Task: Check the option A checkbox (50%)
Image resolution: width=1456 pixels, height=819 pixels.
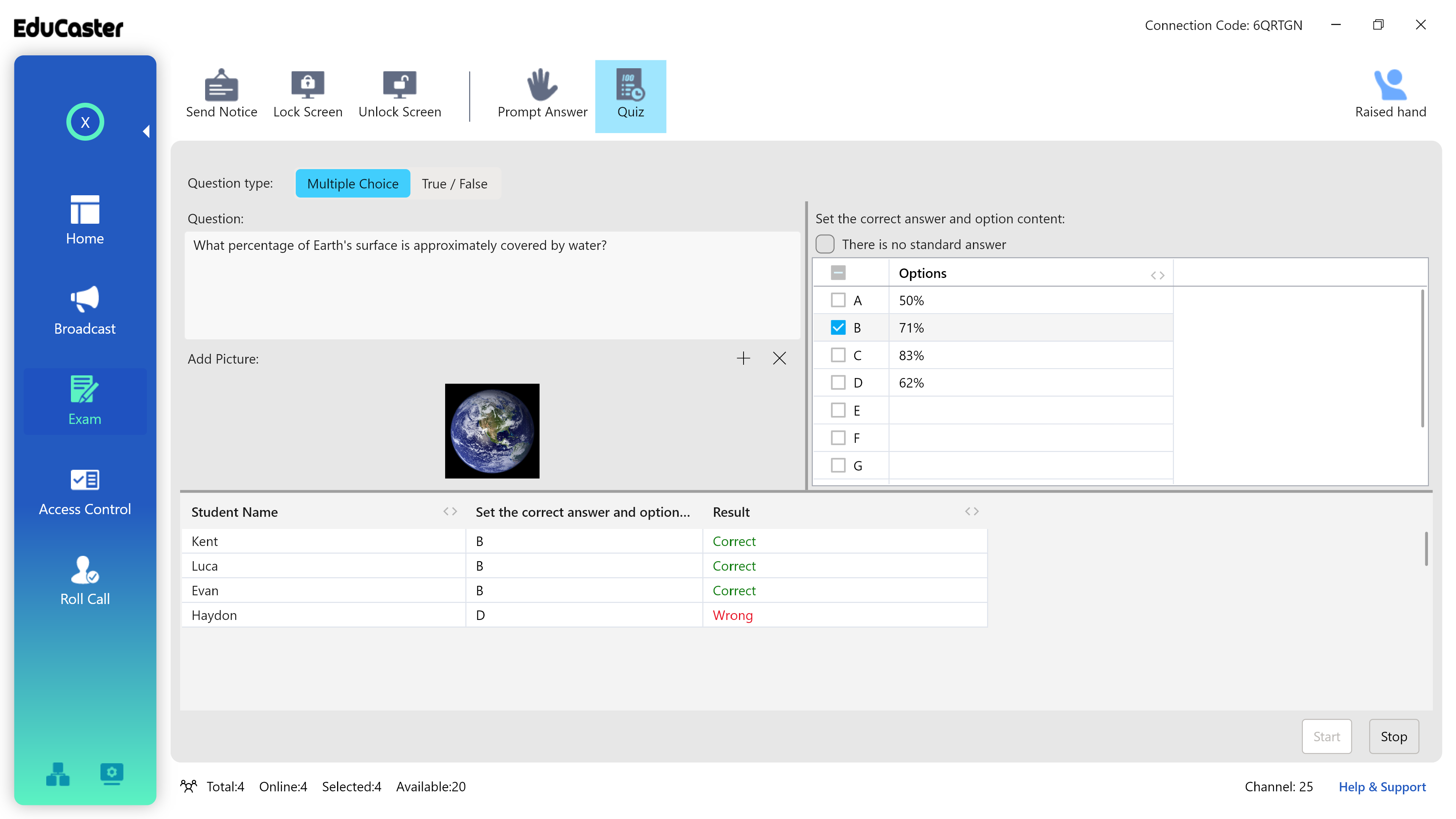Action: pyautogui.click(x=838, y=300)
